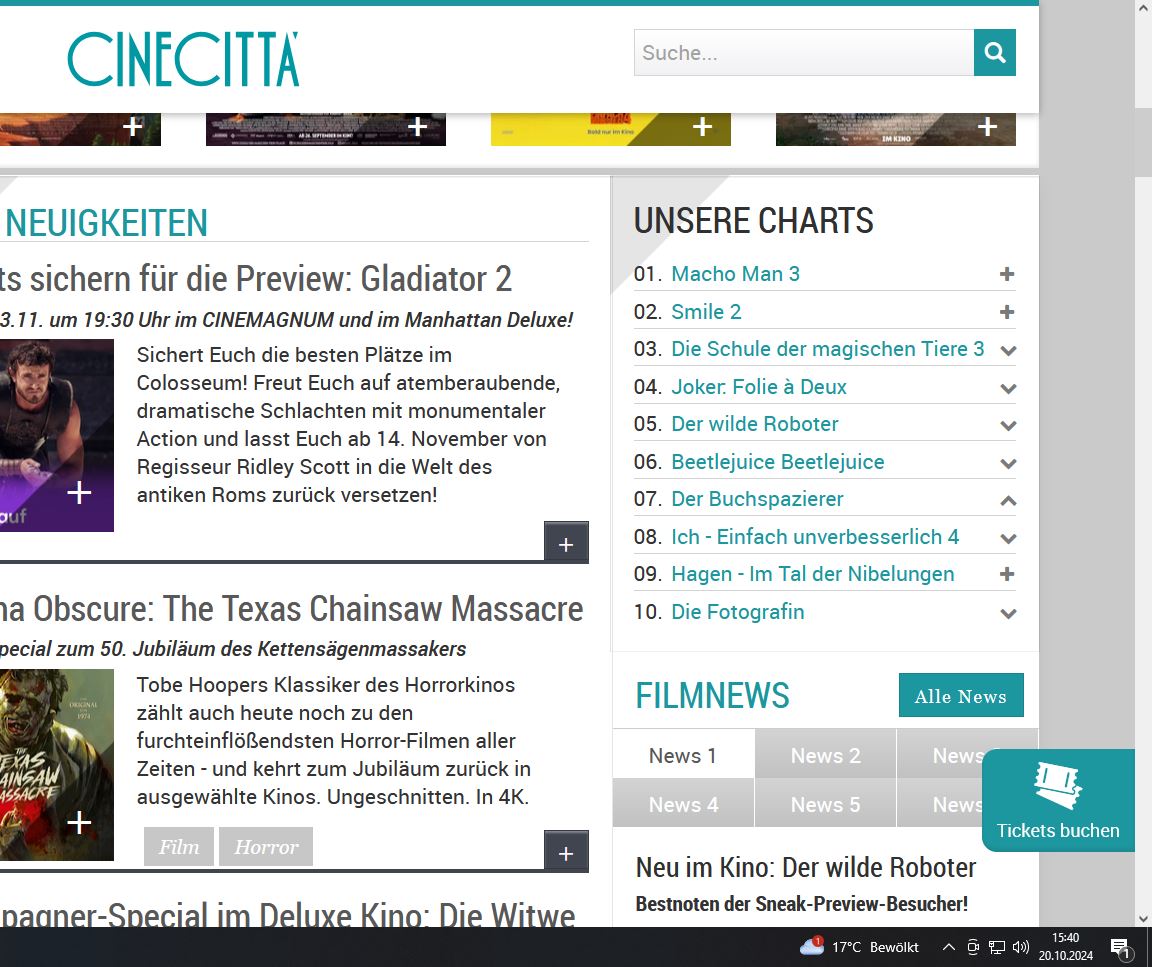Expand the chevron for Ich - Einfach unverbesserlich 4

pyautogui.click(x=1008, y=538)
